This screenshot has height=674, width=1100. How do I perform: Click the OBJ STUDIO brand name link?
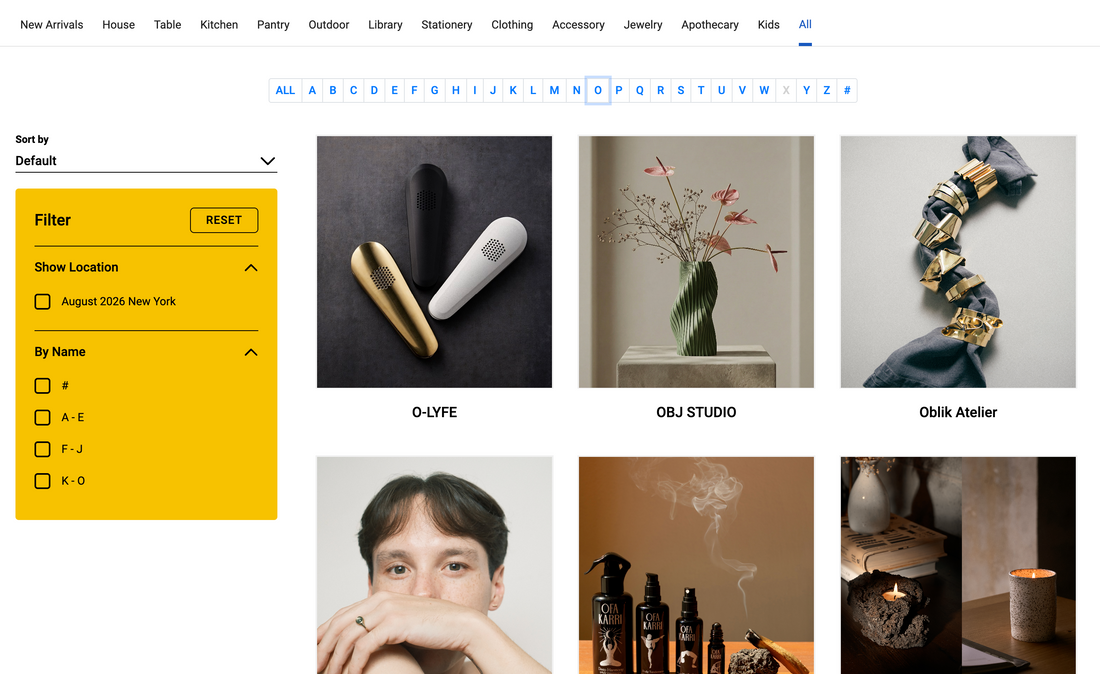pos(696,412)
